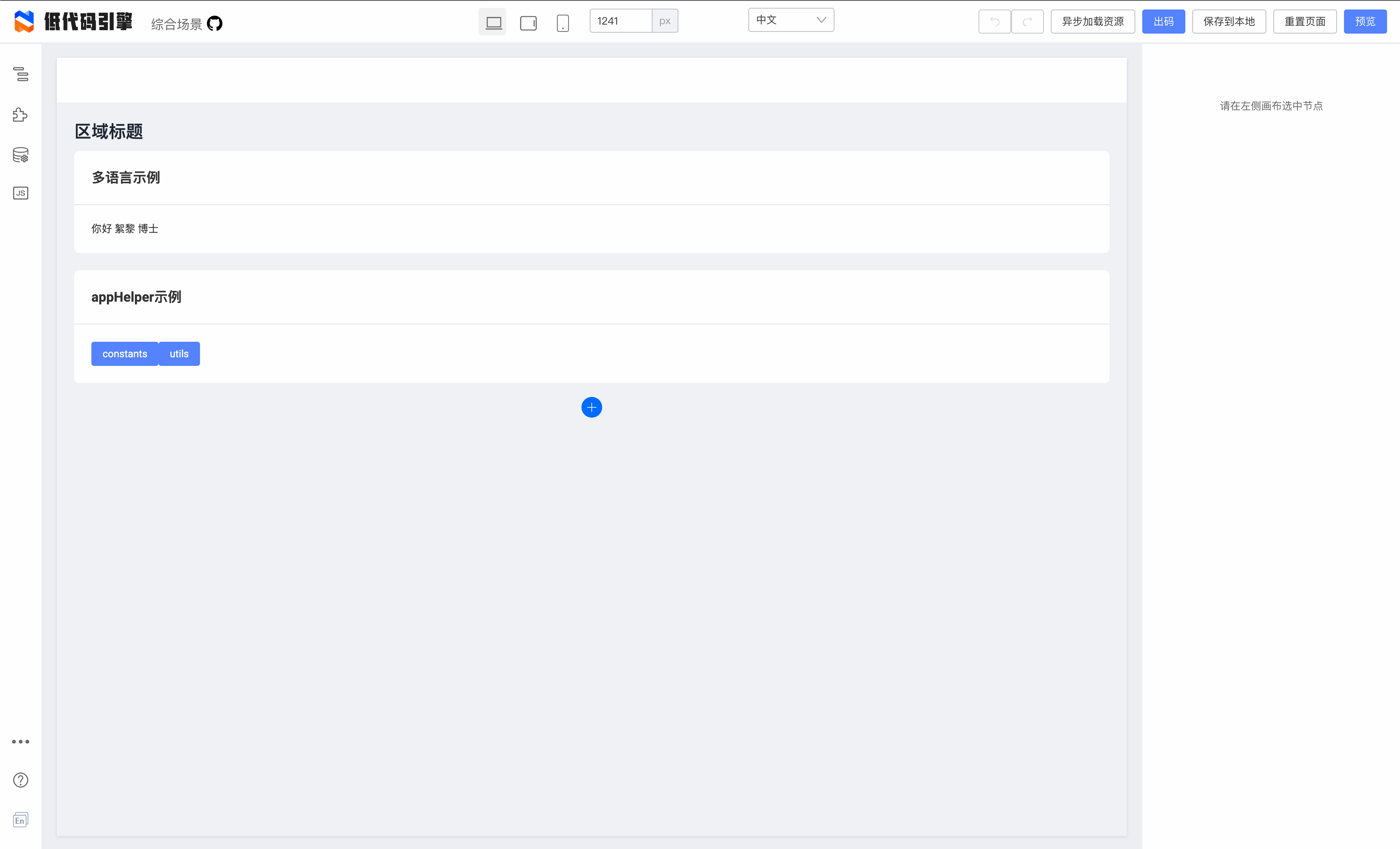This screenshot has height=849, width=1400.
Task: Open the JS source code panel
Action: pyautogui.click(x=20, y=193)
